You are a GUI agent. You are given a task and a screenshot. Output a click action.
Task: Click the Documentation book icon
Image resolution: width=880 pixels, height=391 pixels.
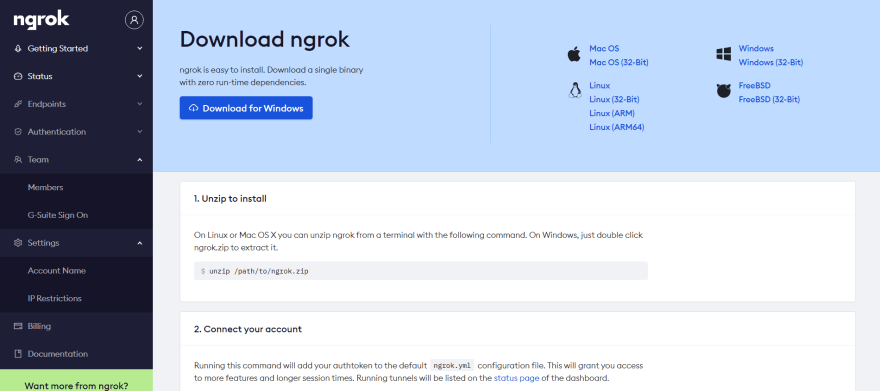[x=17, y=354]
